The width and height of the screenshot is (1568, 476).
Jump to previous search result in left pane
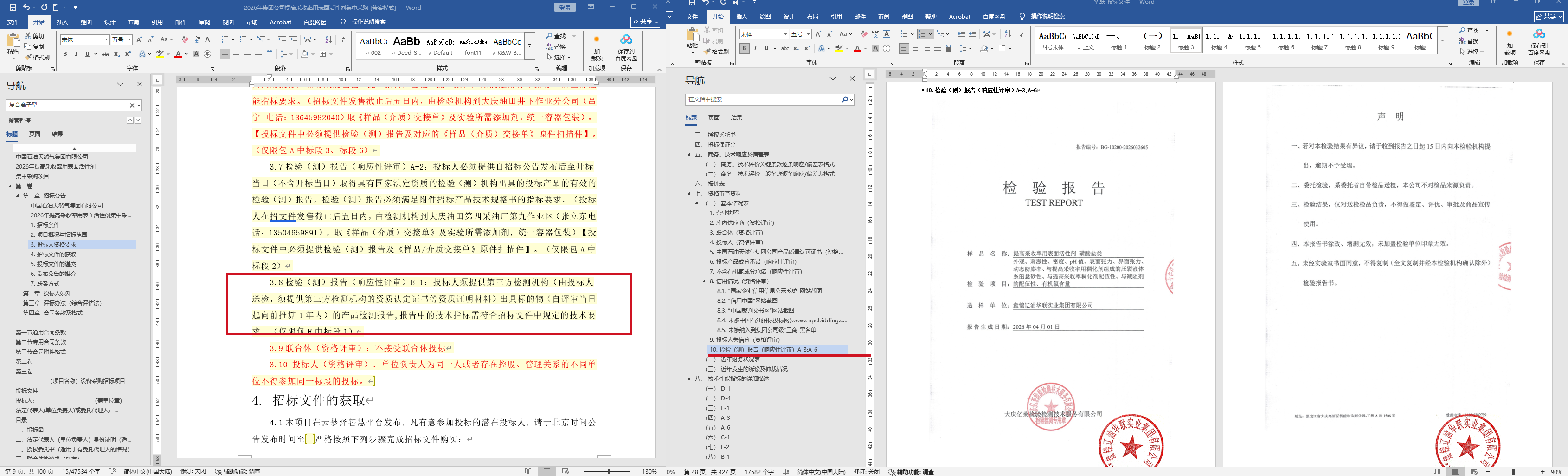129,121
